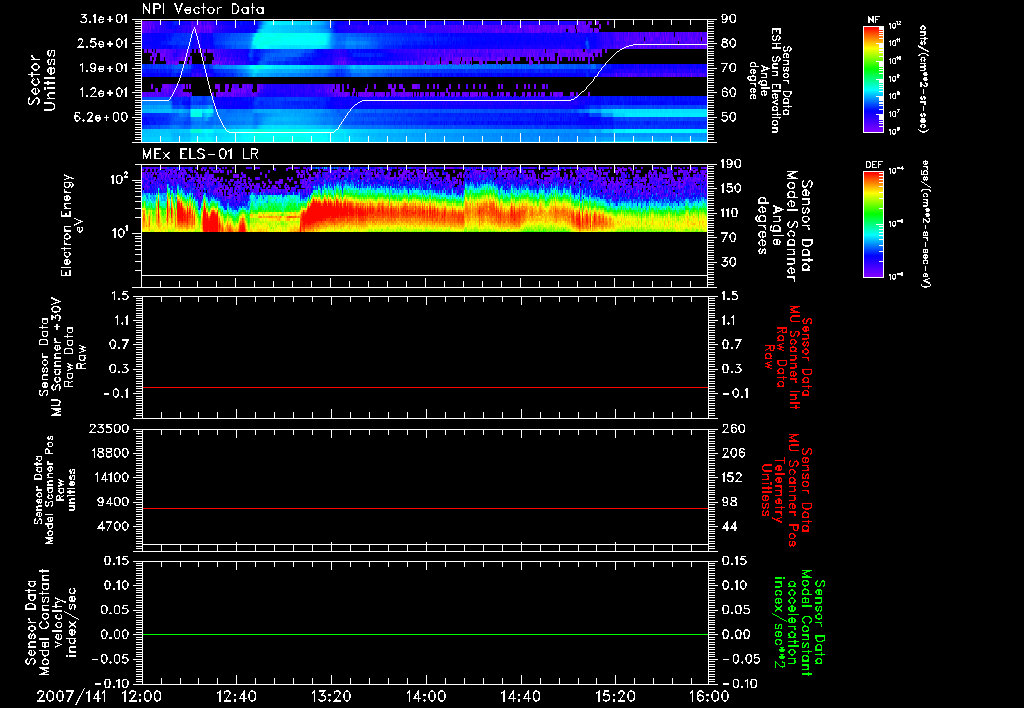Click the 23500 scanner position tick label
The image size is (1024, 708).
click(109, 428)
